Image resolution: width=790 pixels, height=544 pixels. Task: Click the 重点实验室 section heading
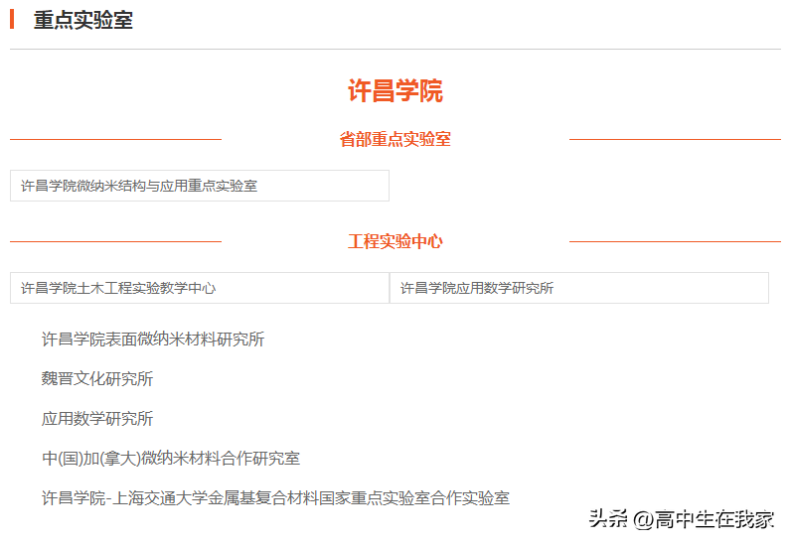[83, 20]
